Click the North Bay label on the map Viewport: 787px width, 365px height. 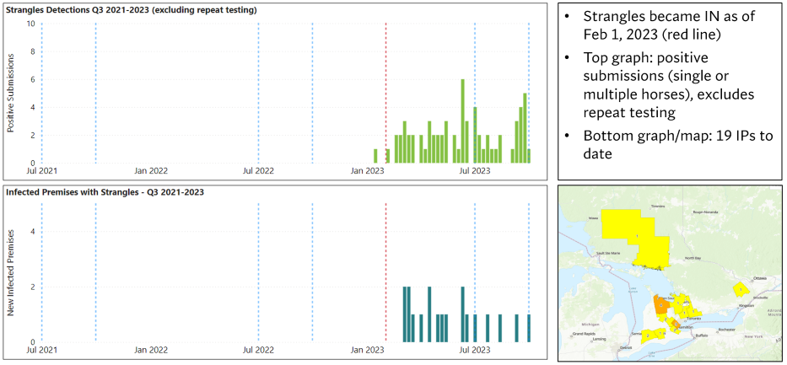693,258
